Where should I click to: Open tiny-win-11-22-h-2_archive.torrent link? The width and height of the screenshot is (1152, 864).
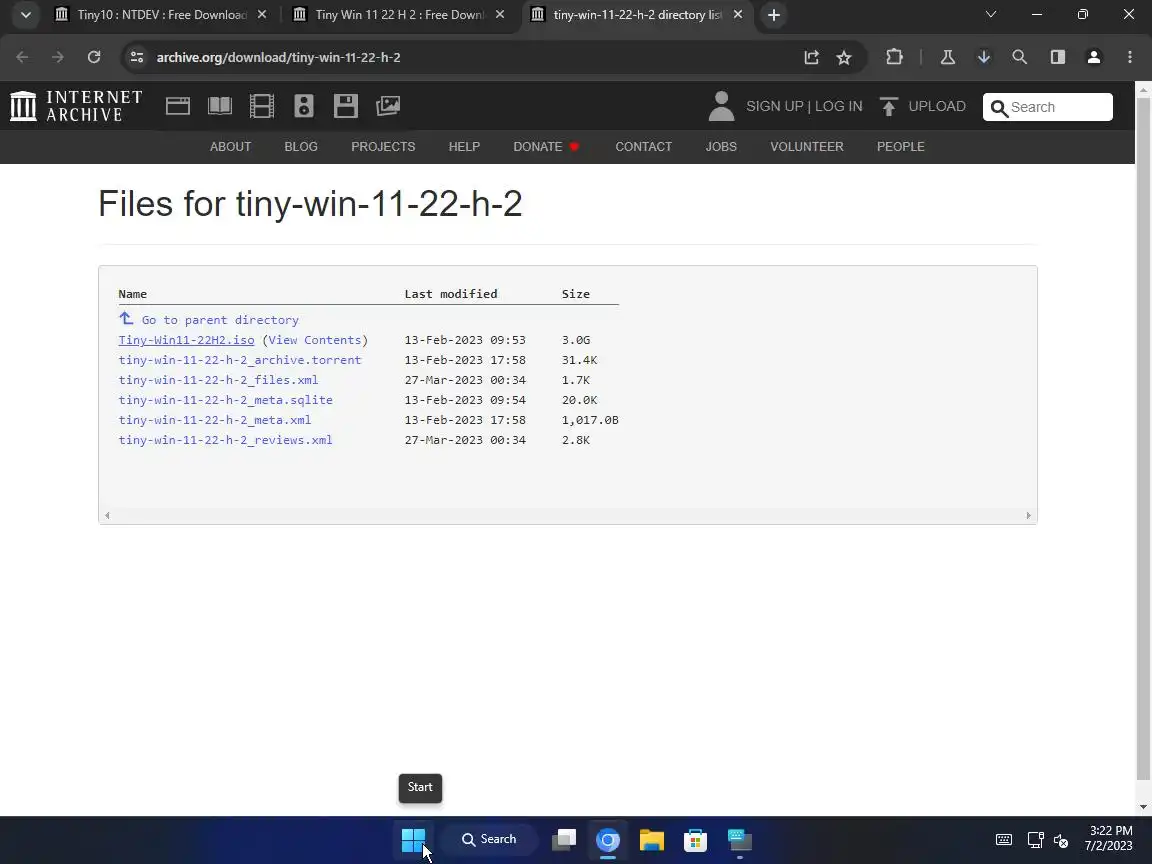coord(240,360)
